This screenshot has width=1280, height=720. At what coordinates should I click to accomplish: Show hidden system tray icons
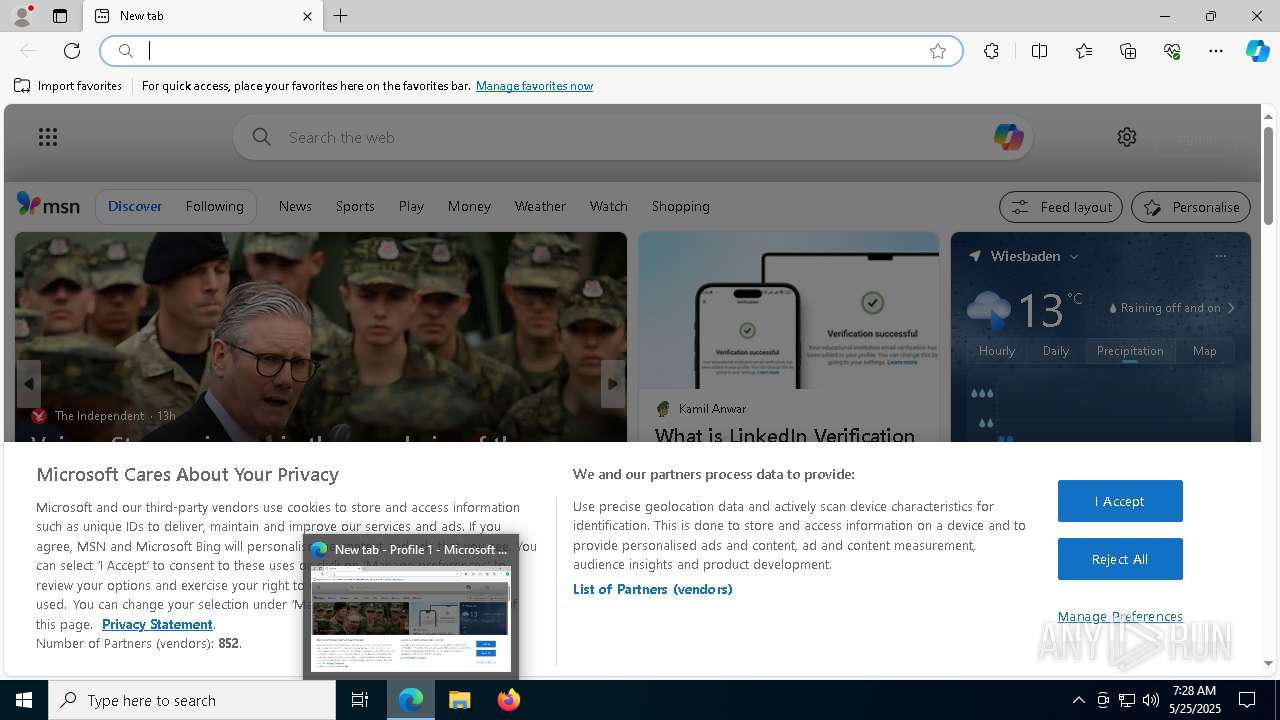[1078, 700]
